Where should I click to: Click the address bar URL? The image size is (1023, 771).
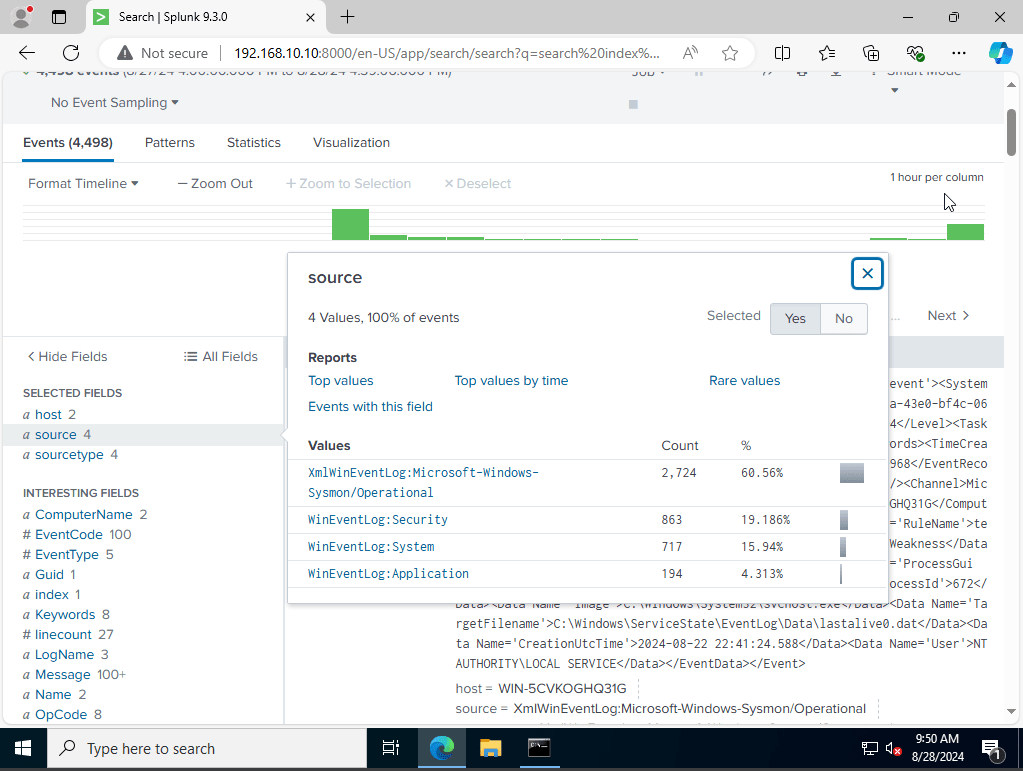click(447, 53)
